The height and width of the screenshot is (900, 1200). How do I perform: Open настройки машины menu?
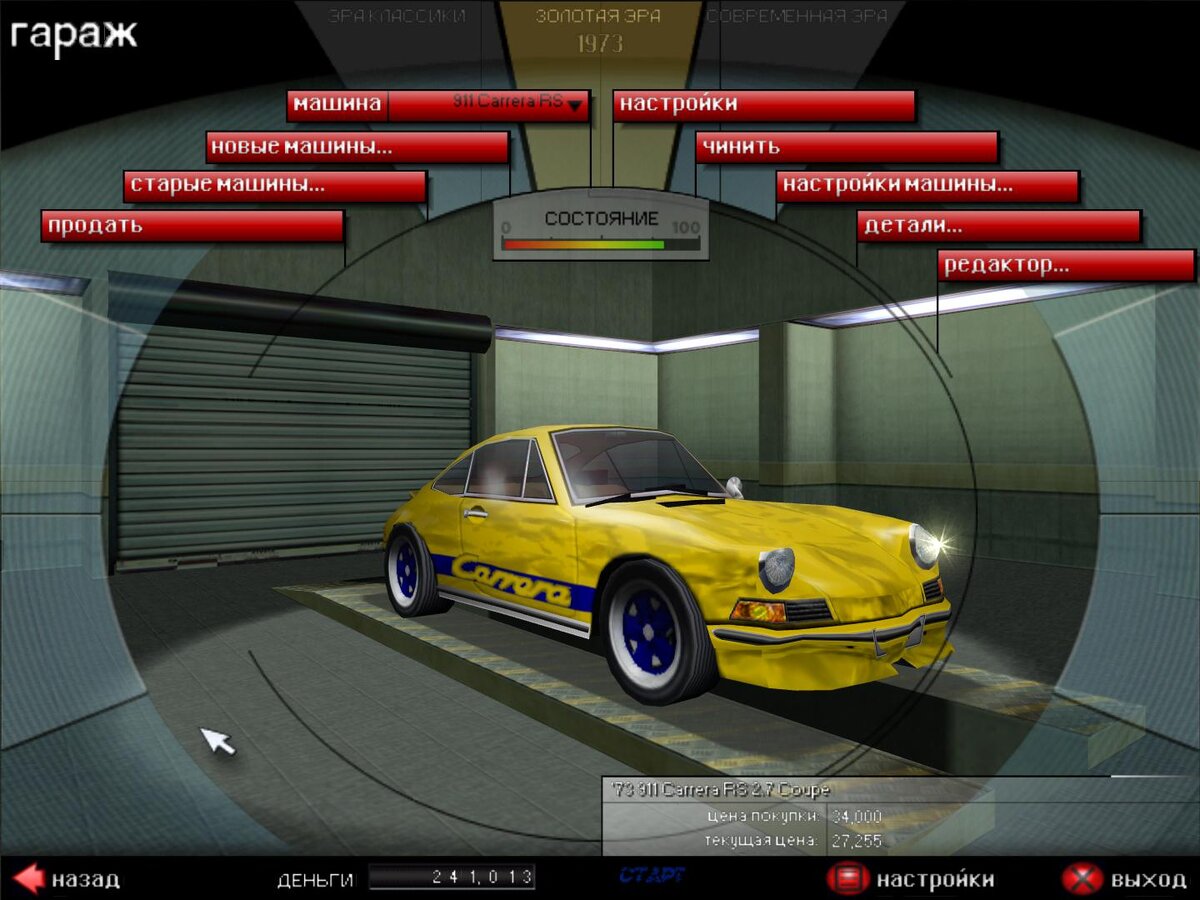click(x=927, y=186)
